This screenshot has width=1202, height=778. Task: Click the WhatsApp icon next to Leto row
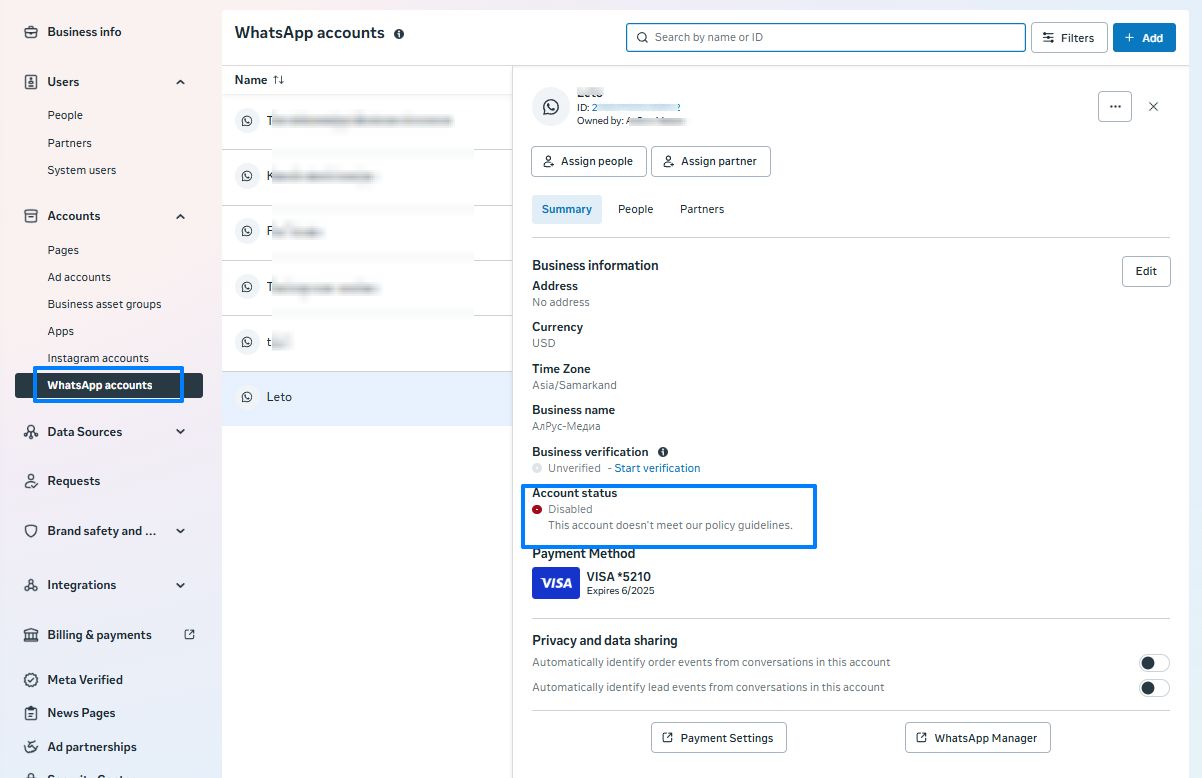(247, 397)
